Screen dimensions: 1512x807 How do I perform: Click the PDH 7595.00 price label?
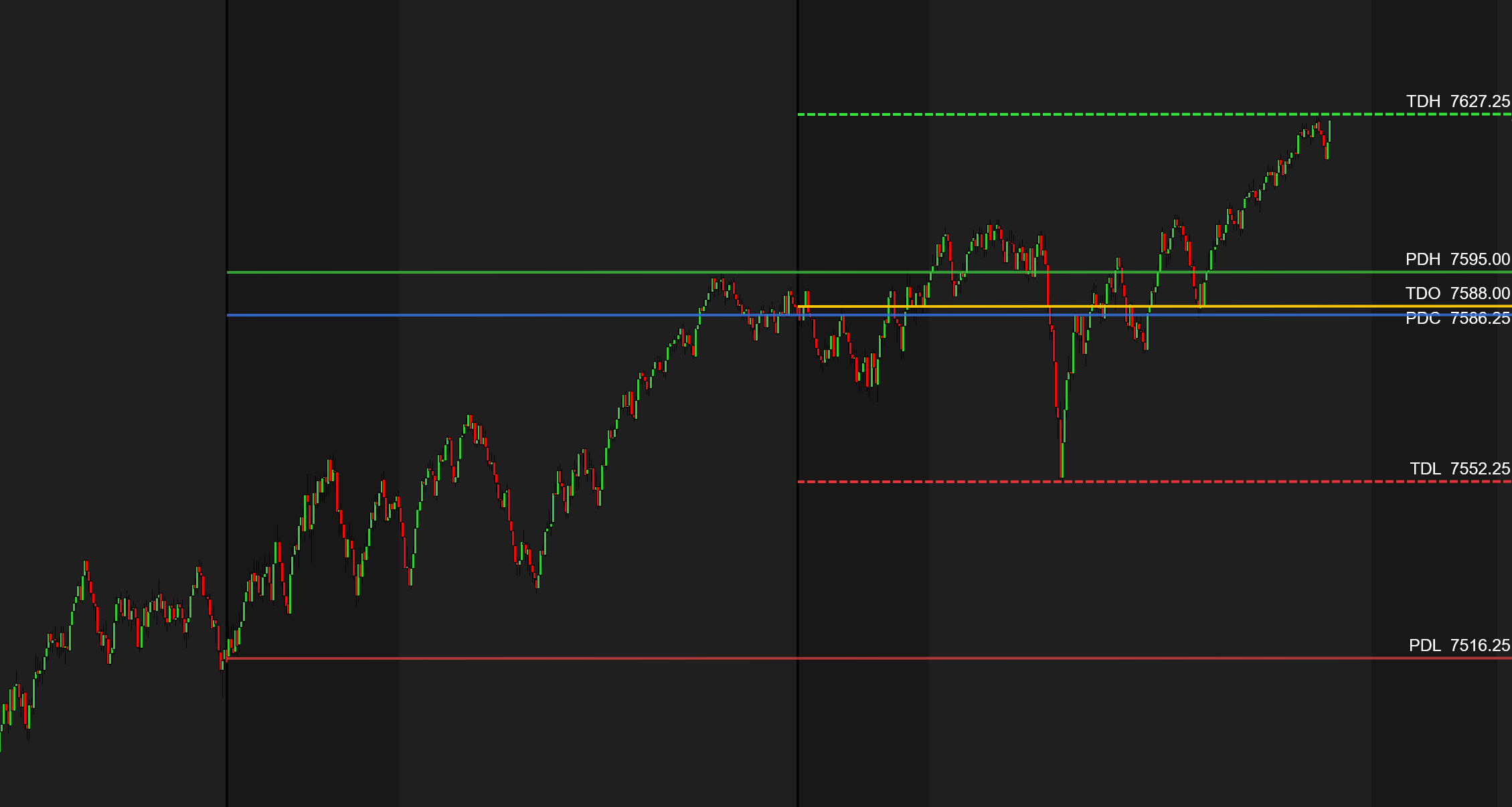[x=1458, y=259]
